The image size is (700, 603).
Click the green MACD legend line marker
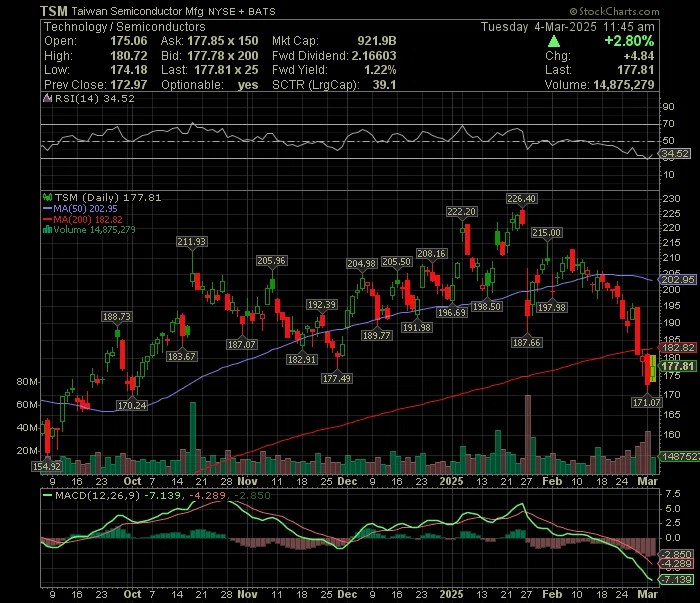coord(47,495)
